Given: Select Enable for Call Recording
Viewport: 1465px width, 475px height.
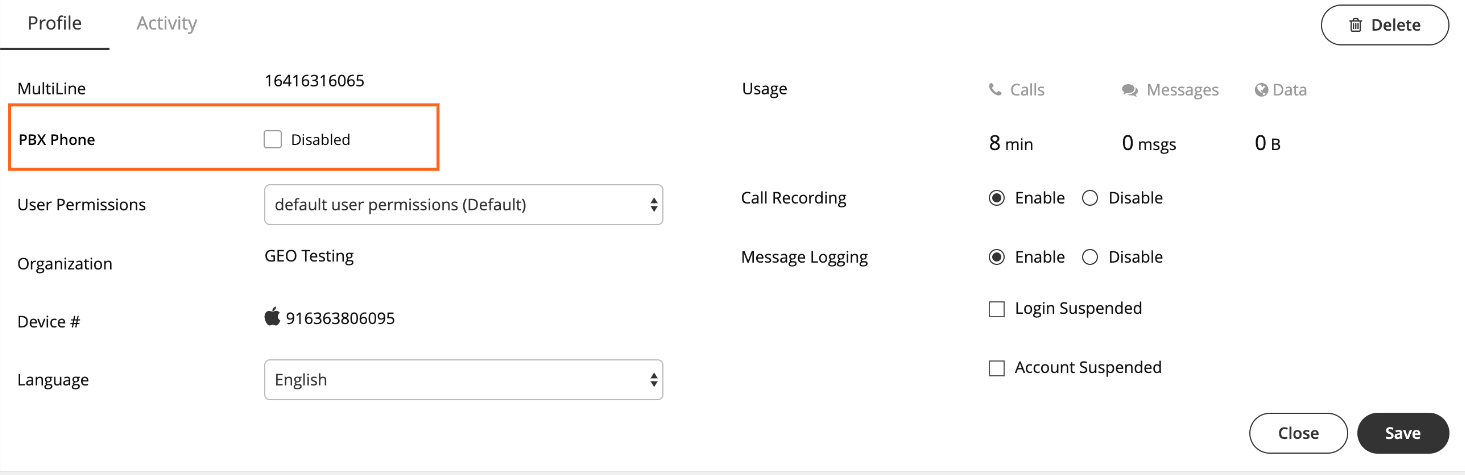Looking at the screenshot, I should point(996,198).
